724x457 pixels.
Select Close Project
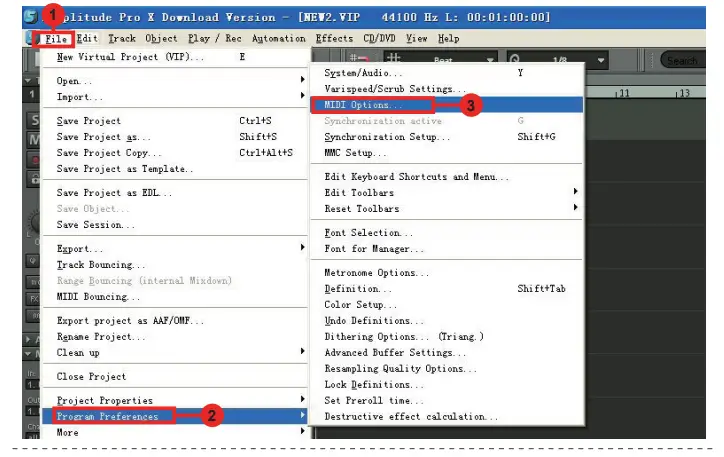[175, 377]
